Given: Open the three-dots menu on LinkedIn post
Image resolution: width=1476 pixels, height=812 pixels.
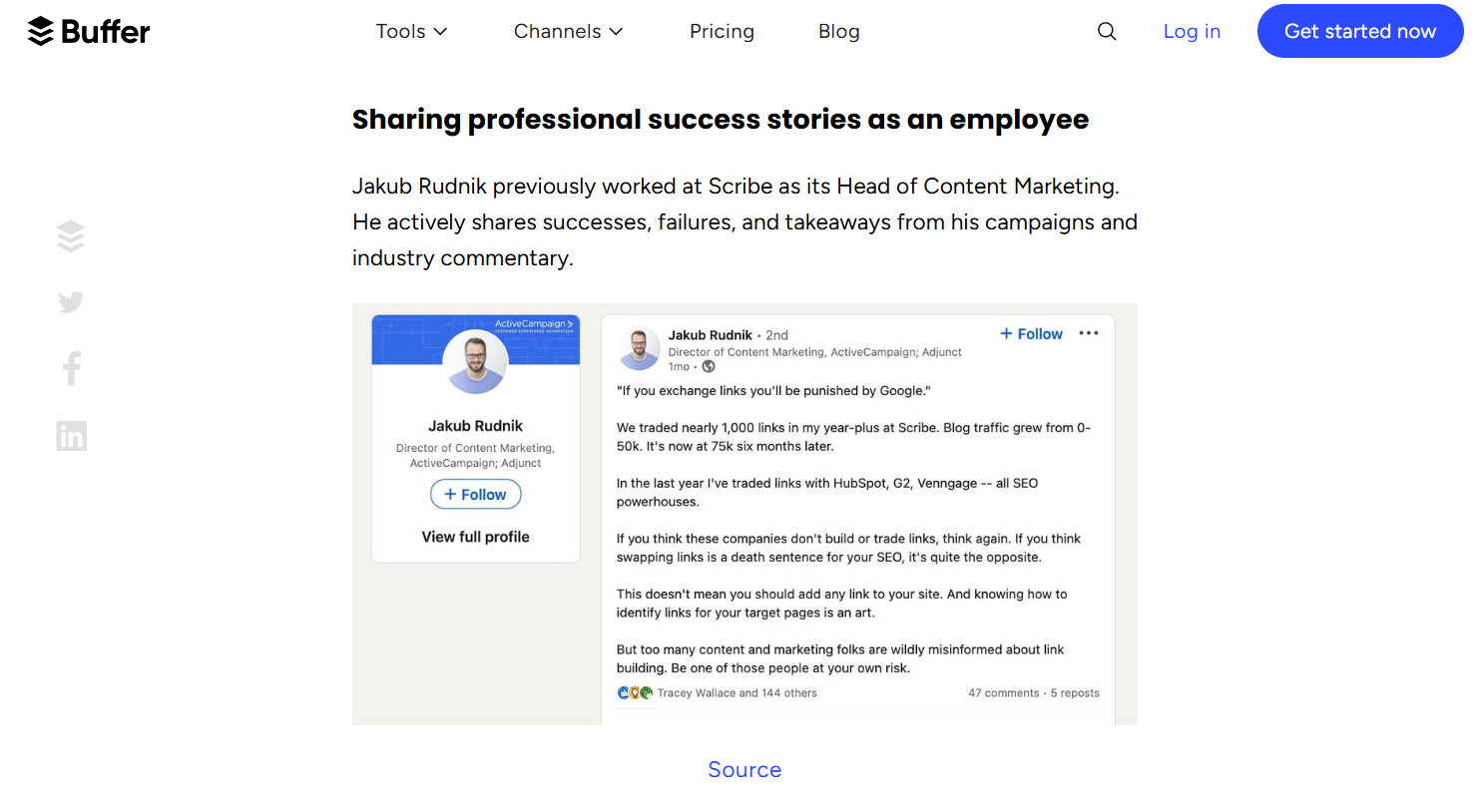Looking at the screenshot, I should coord(1089,333).
